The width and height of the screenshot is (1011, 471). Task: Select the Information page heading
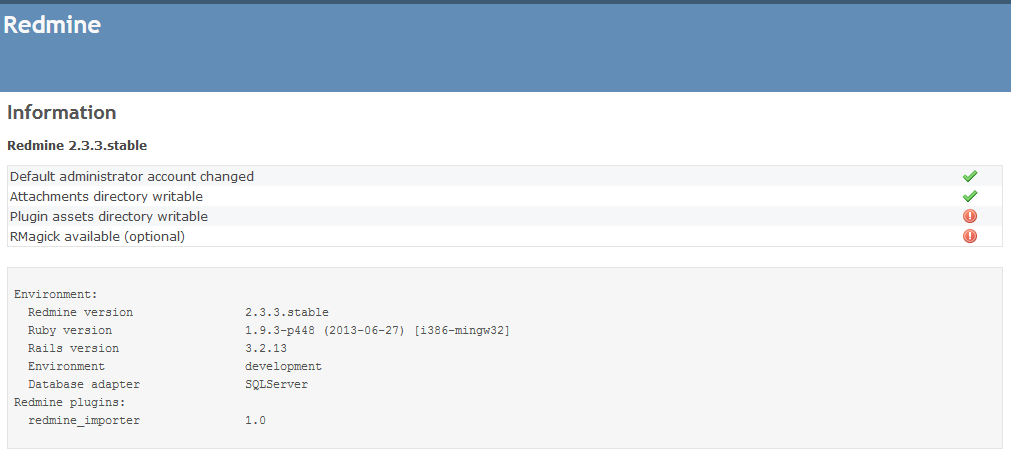pyautogui.click(x=62, y=112)
